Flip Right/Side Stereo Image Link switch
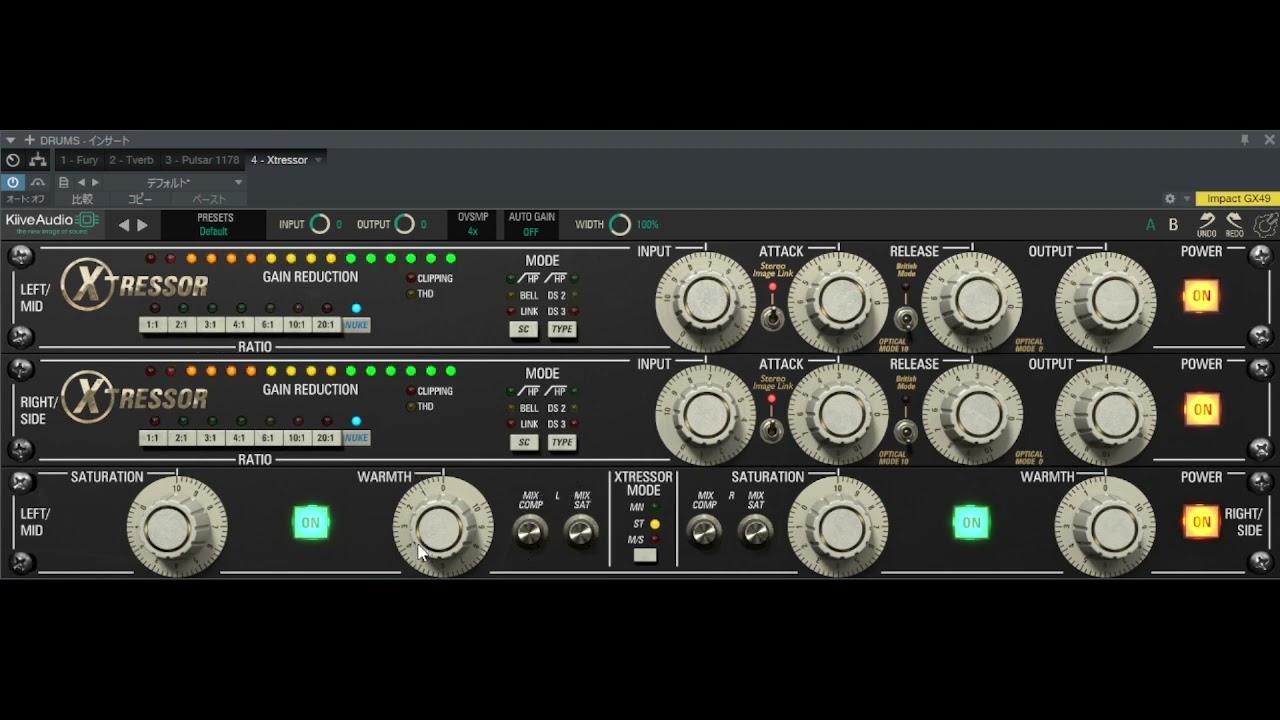 771,431
